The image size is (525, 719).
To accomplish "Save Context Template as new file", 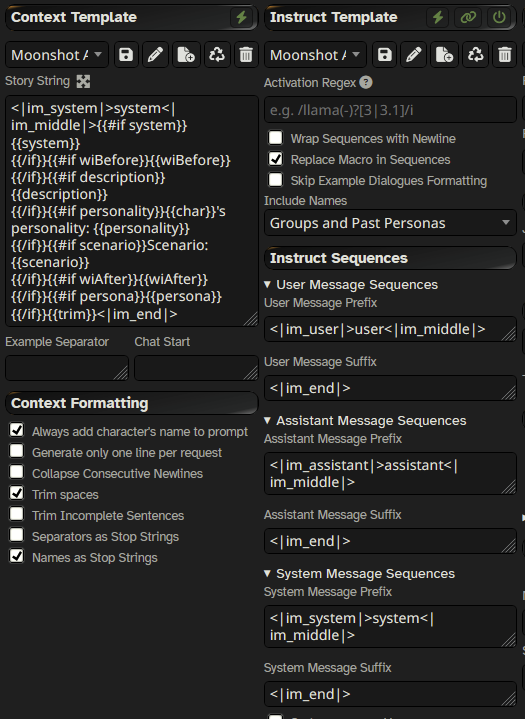I will click(x=186, y=55).
